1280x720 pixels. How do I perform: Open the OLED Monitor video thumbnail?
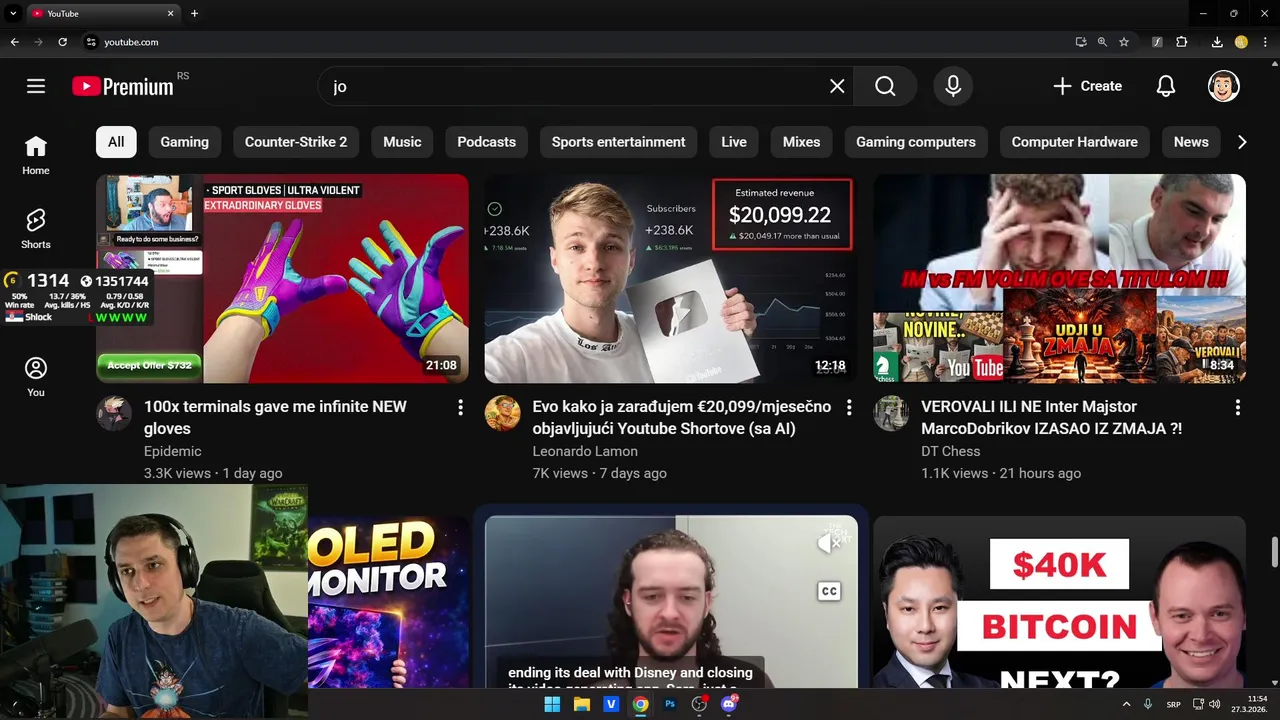pos(388,602)
